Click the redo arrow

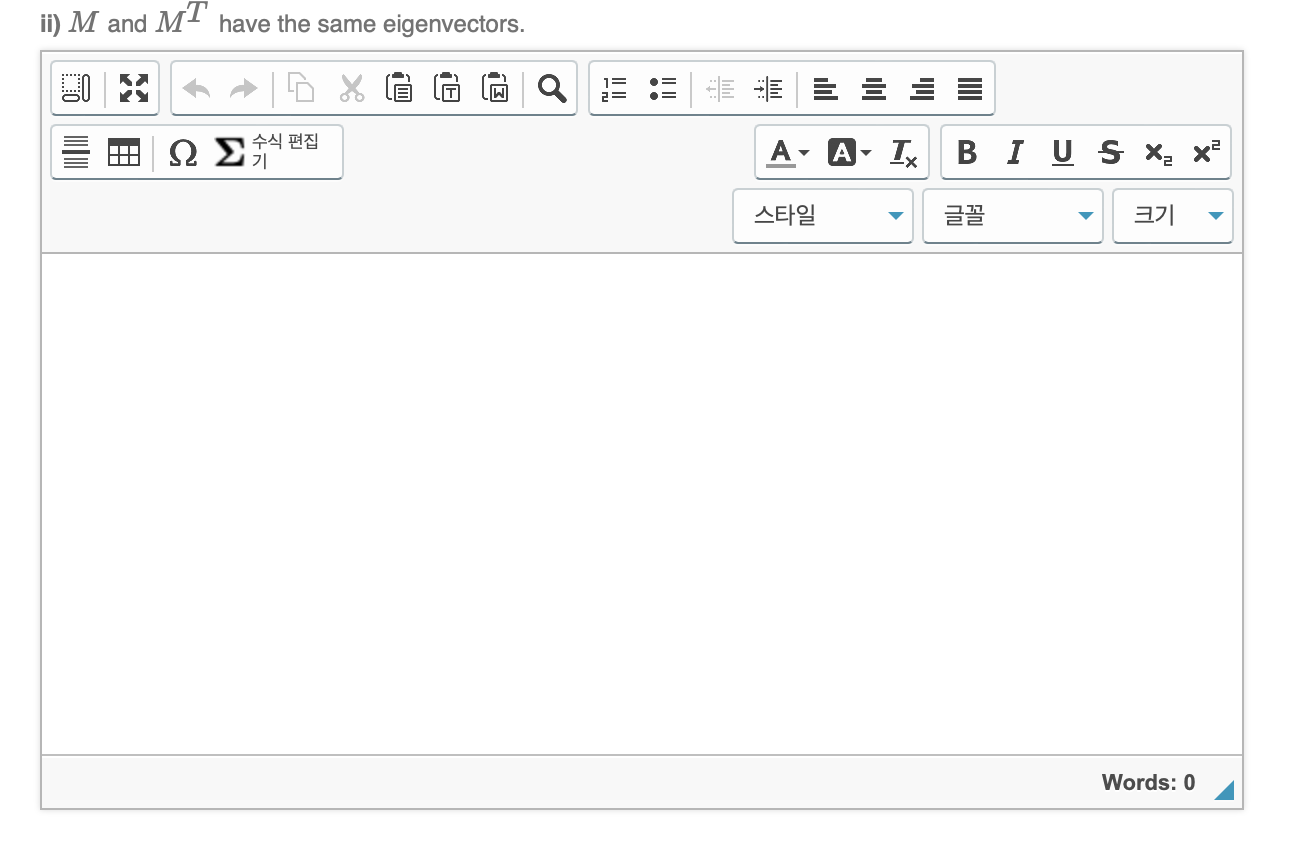click(243, 89)
